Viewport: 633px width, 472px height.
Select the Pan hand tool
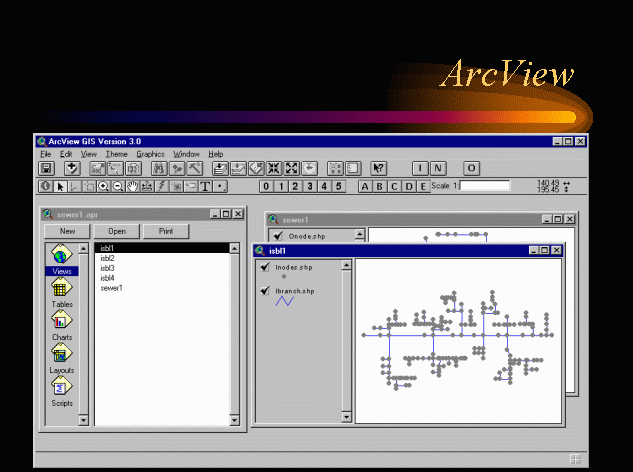(x=132, y=186)
